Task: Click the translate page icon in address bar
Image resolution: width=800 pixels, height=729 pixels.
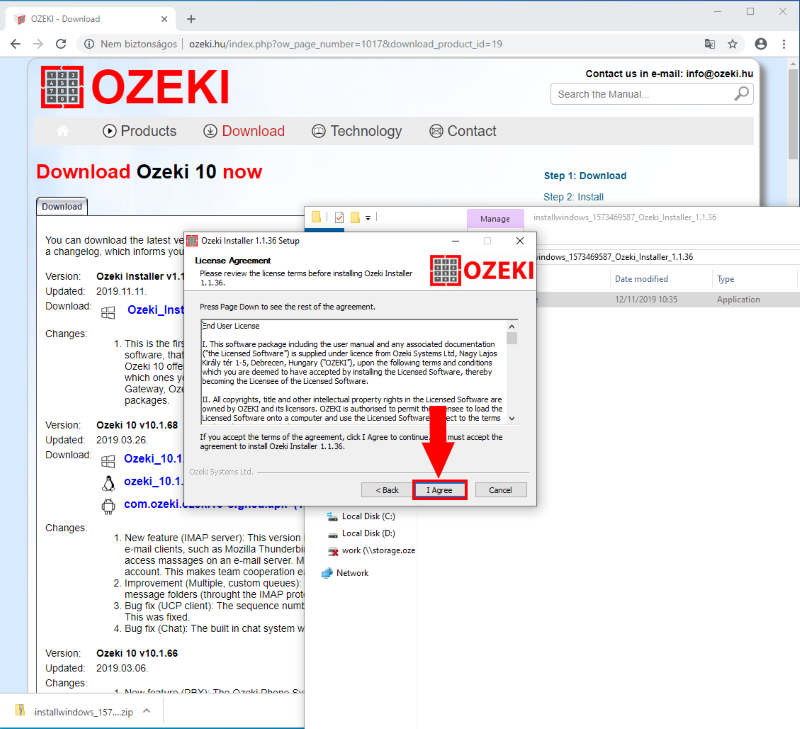Action: pyautogui.click(x=710, y=44)
